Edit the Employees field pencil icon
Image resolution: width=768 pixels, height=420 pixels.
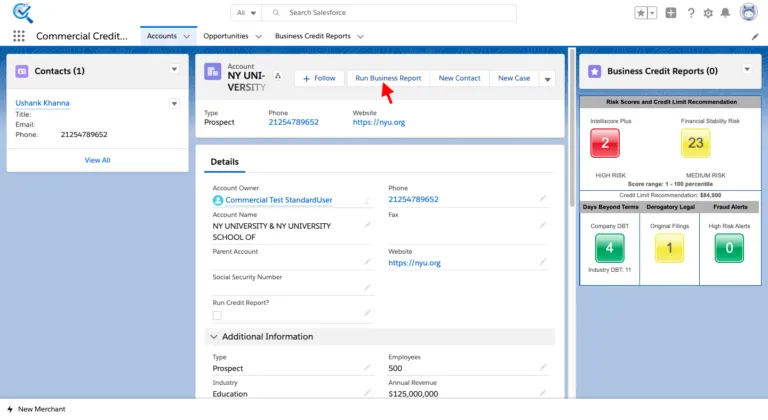[543, 368]
